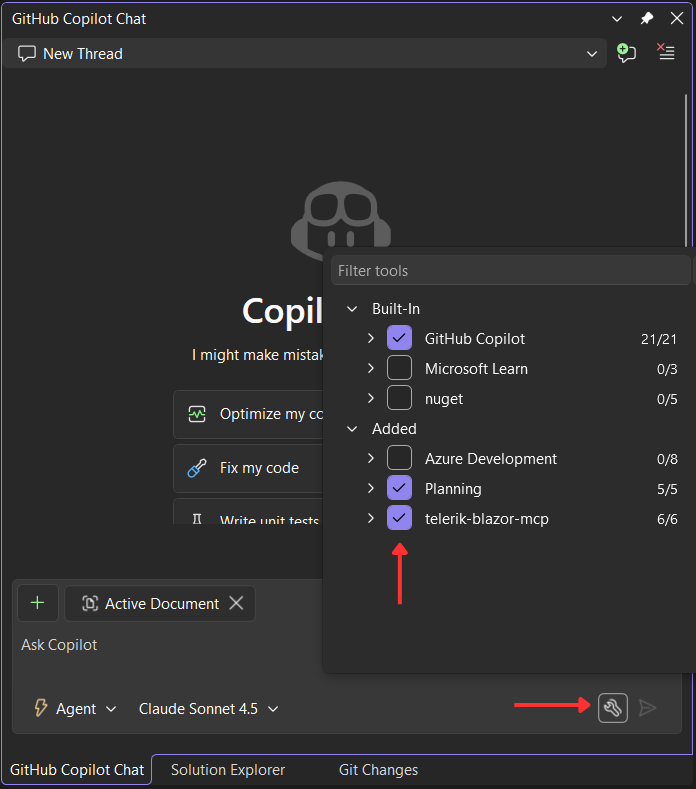
Task: Remove the Active Document attachment
Action: click(x=236, y=603)
